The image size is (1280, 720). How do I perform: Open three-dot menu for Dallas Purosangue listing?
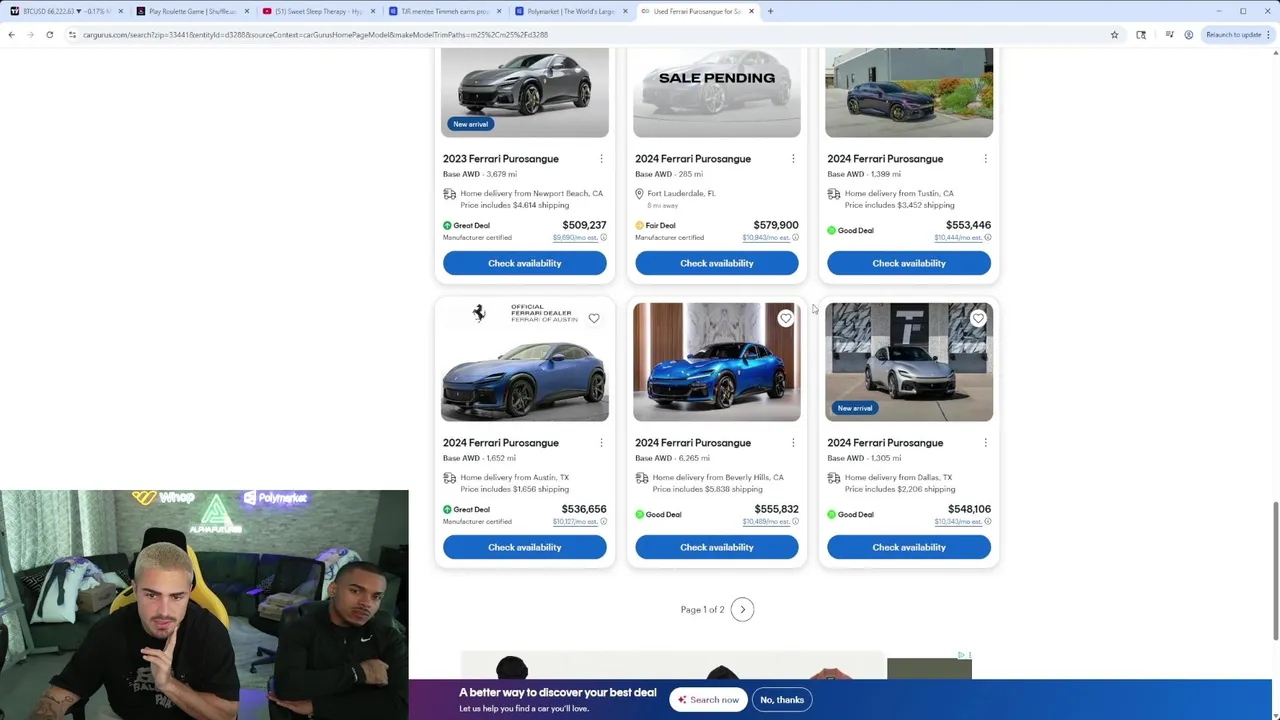[x=985, y=443]
